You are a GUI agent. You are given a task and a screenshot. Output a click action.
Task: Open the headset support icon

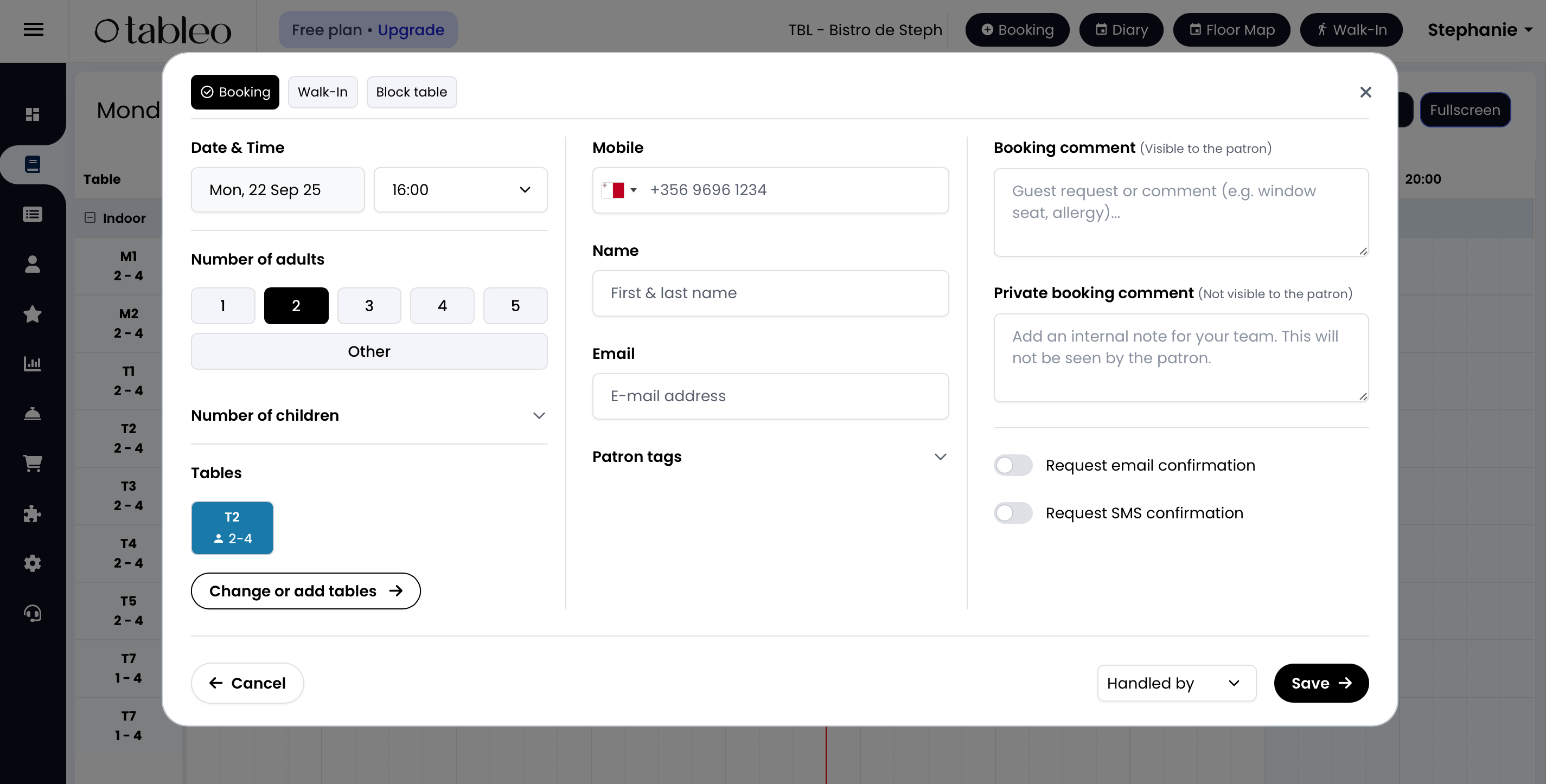pos(33,613)
